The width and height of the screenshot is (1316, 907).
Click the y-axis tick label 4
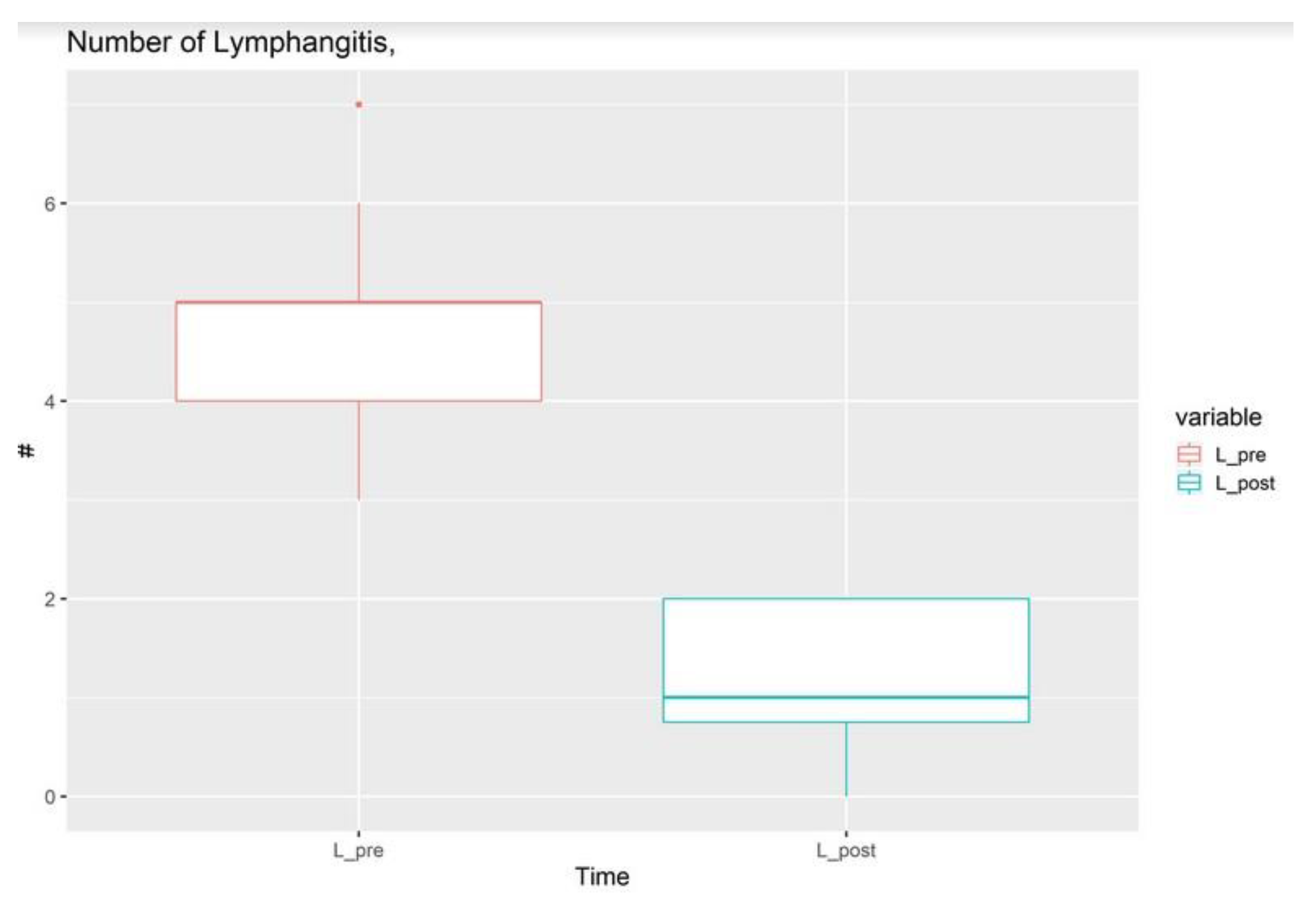click(x=49, y=402)
